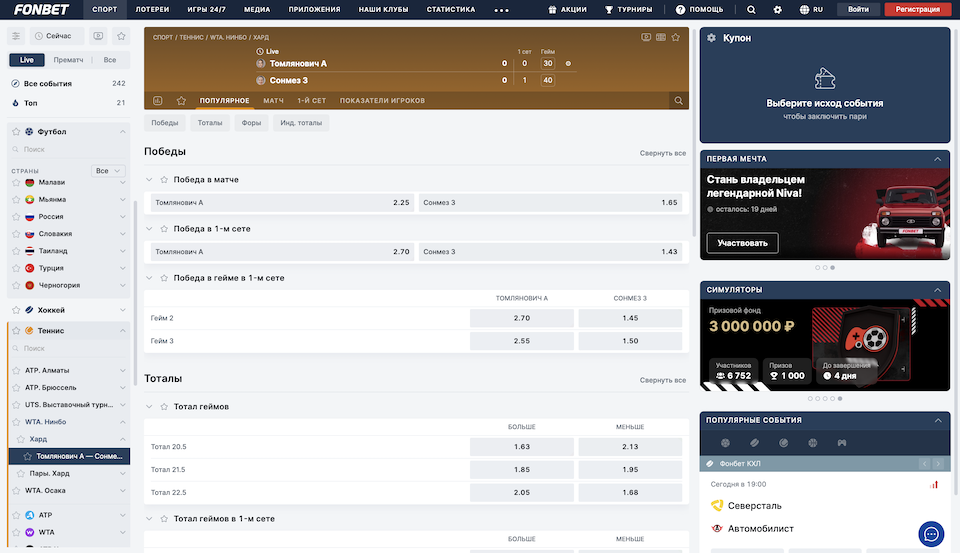The width and height of the screenshot is (960, 553).
Task: Click the Регистрация button
Action: click(917, 9)
